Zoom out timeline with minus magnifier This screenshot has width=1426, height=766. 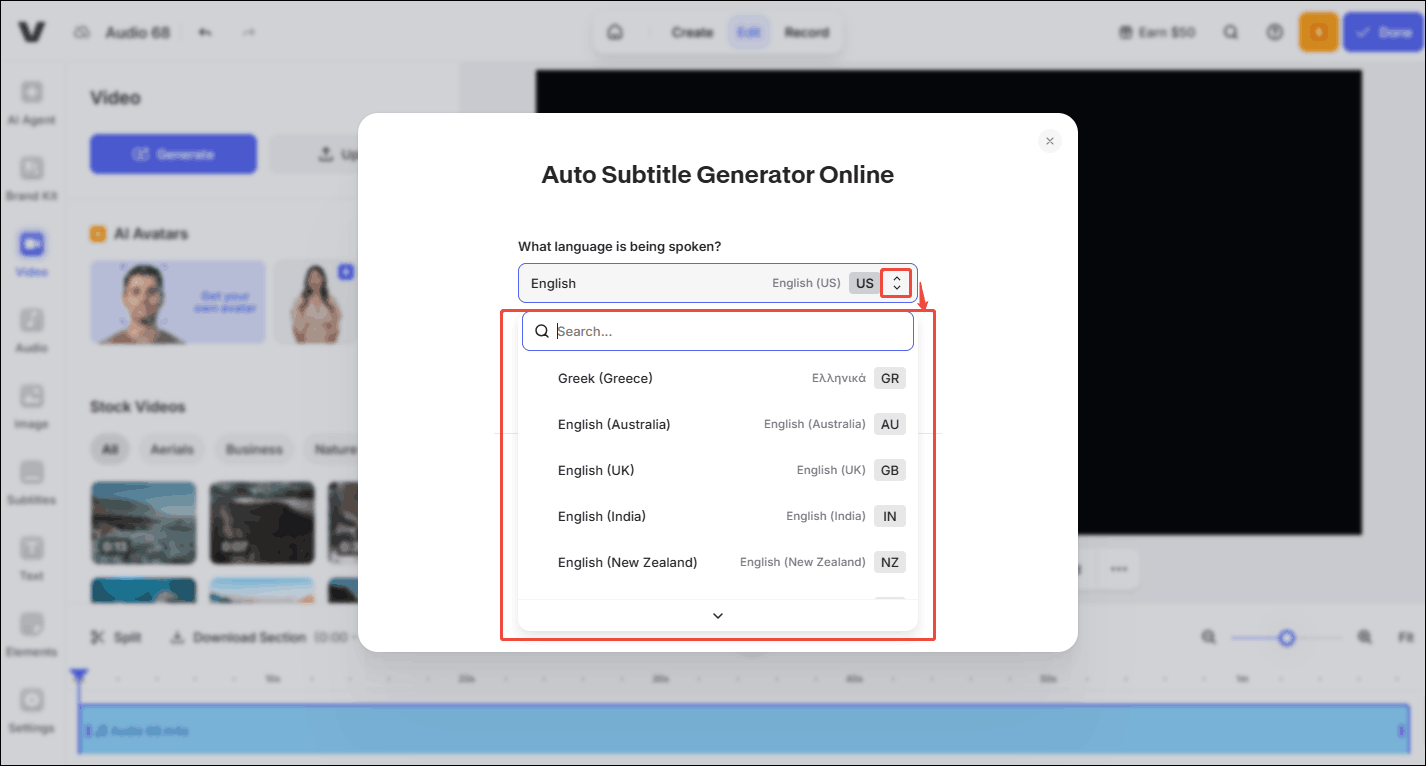click(x=1209, y=637)
